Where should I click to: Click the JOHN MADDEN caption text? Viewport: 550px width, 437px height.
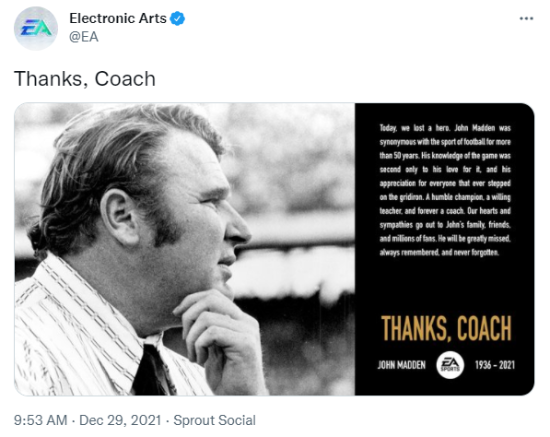(402, 365)
